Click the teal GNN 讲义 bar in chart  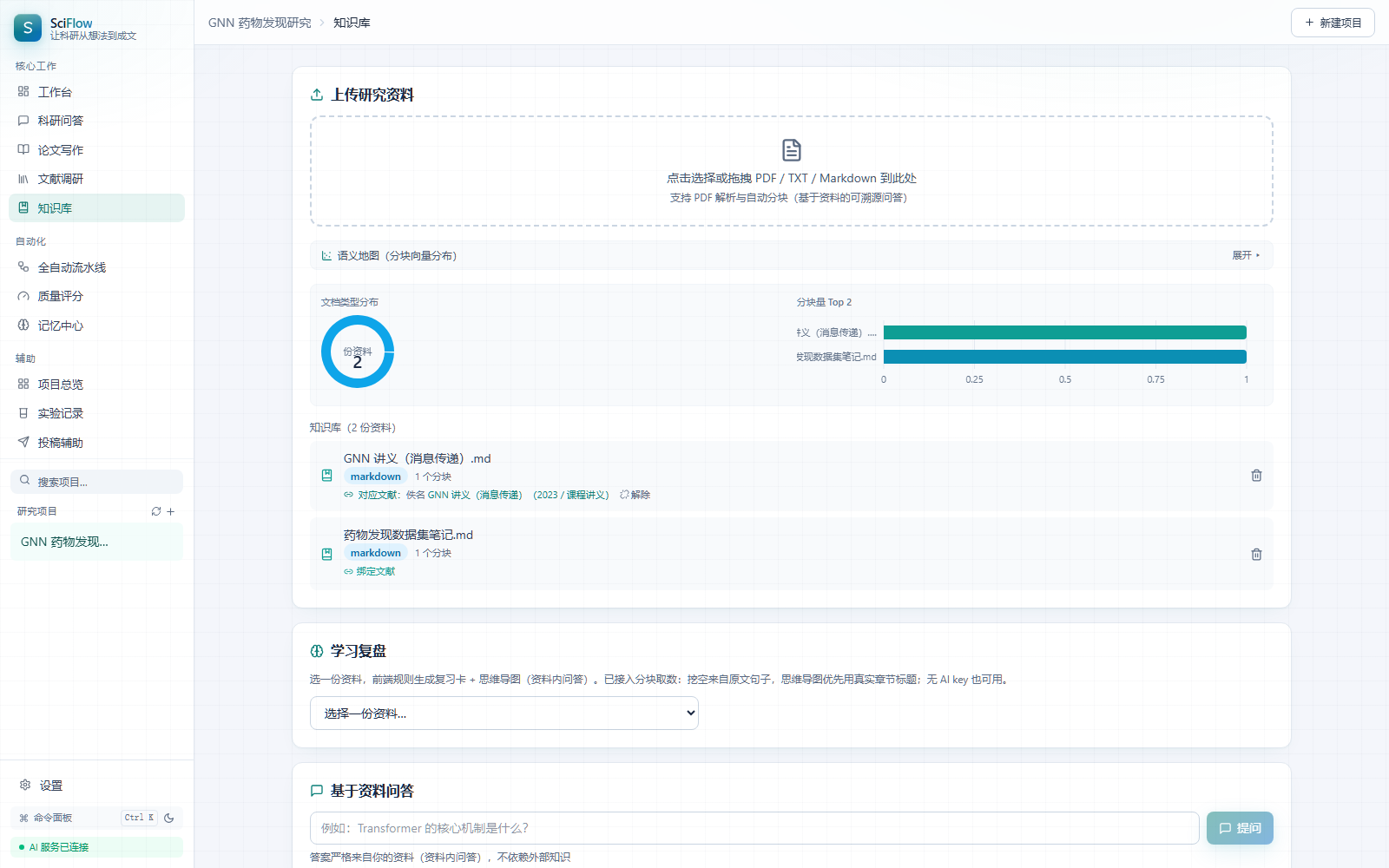tap(1065, 332)
